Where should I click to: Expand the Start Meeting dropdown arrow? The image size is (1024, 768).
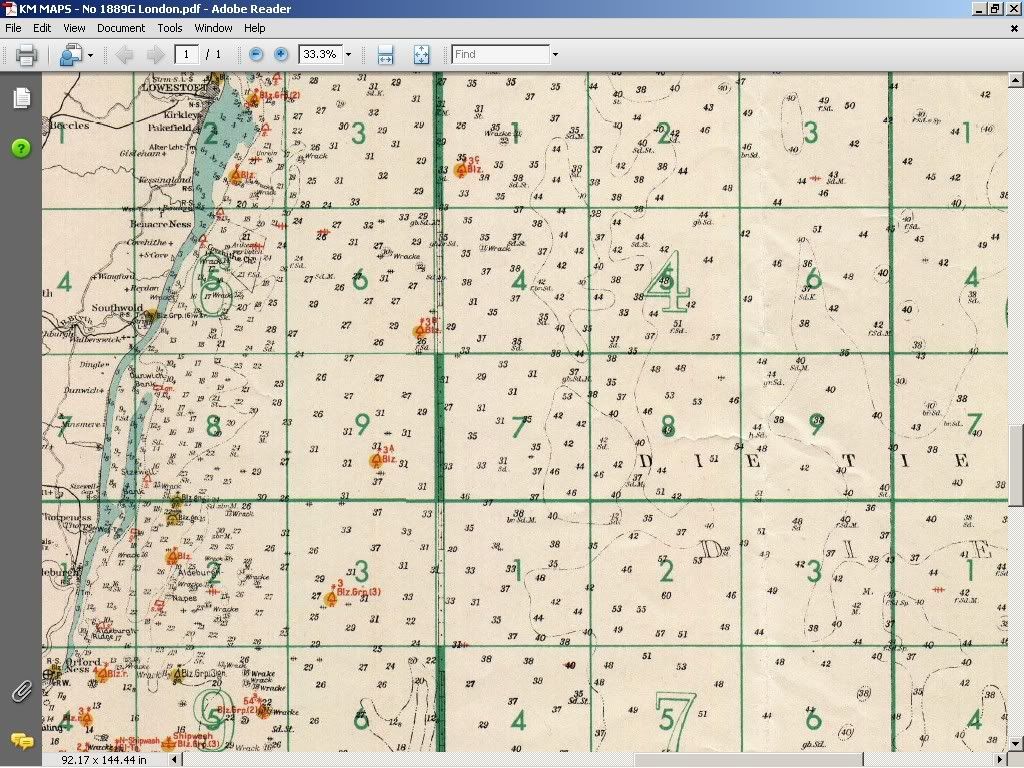click(90, 56)
